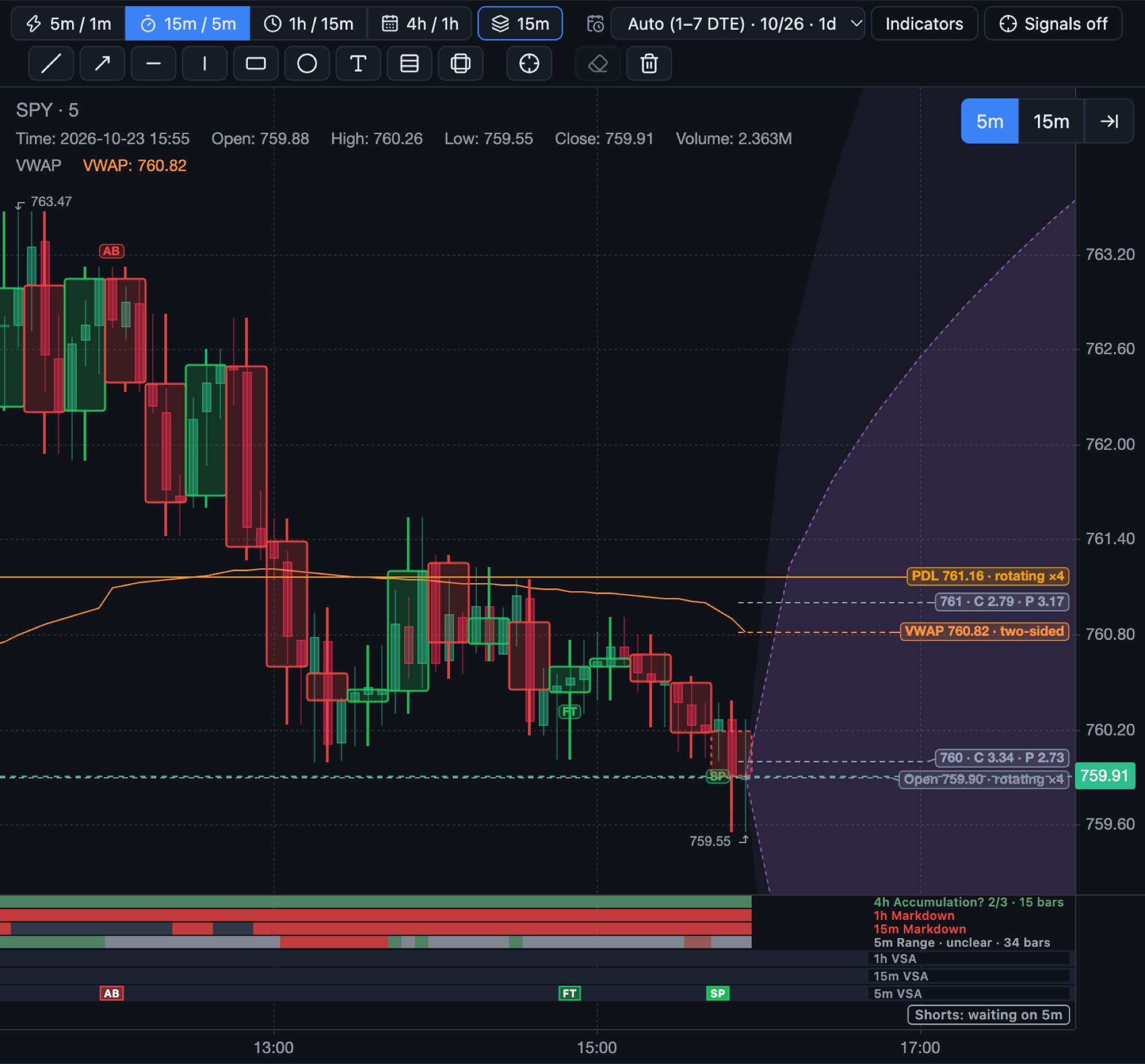The image size is (1145, 1064).
Task: Select the vertical line tool
Action: tap(204, 64)
